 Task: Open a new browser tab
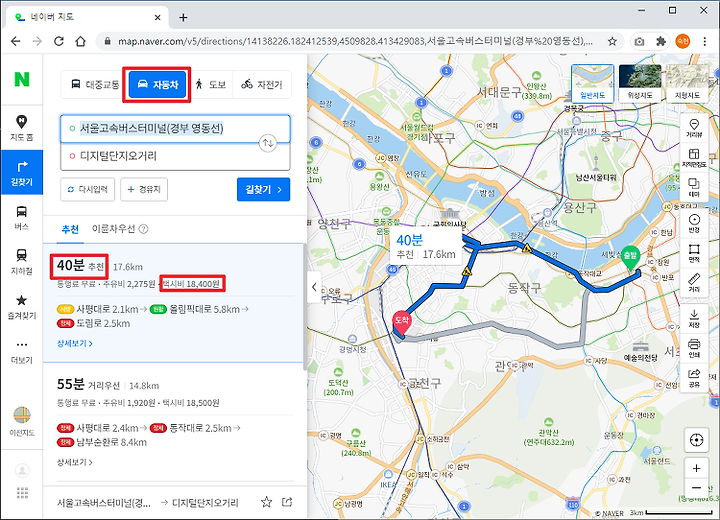(183, 17)
